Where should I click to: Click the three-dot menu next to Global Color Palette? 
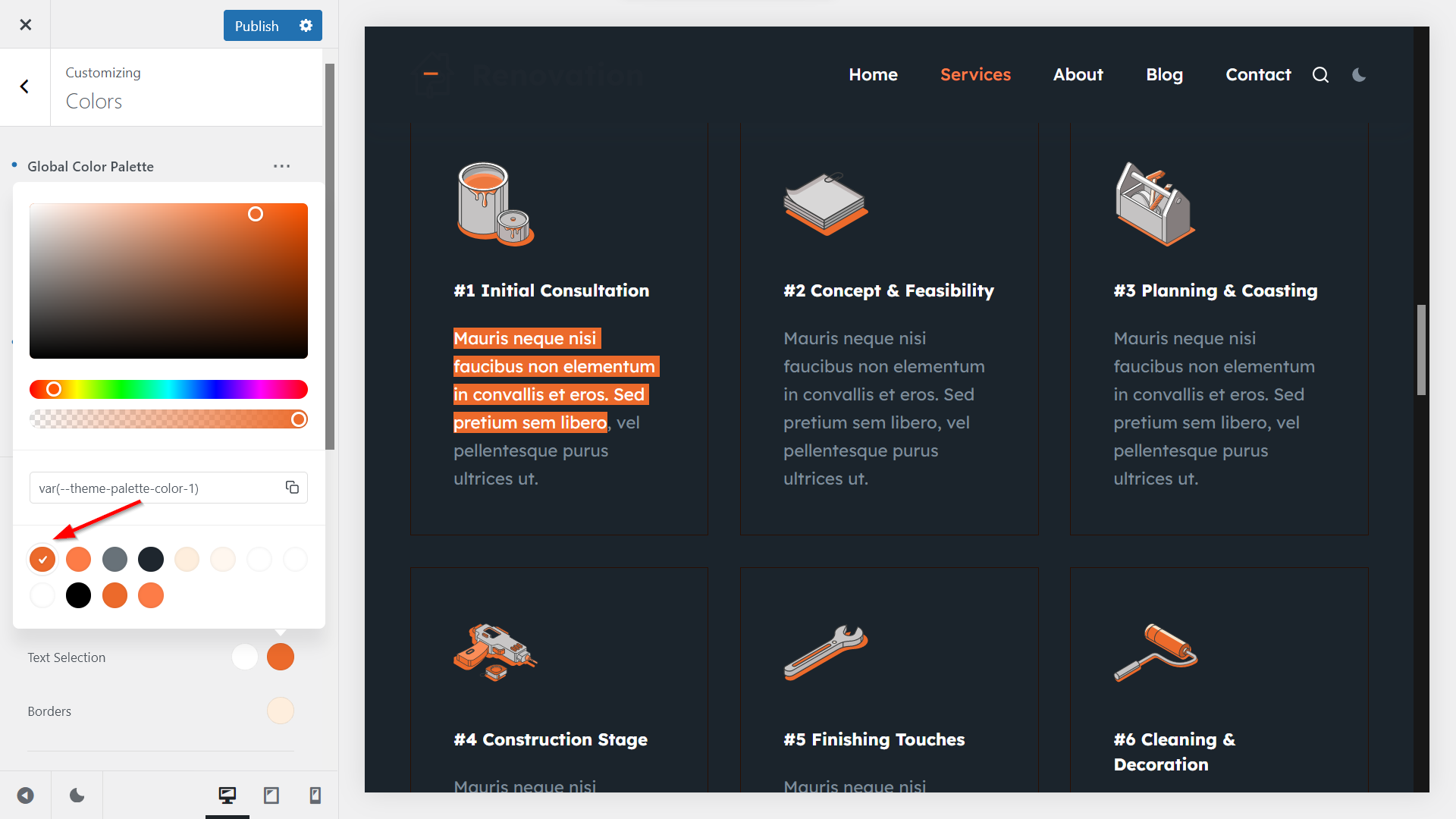click(x=281, y=166)
